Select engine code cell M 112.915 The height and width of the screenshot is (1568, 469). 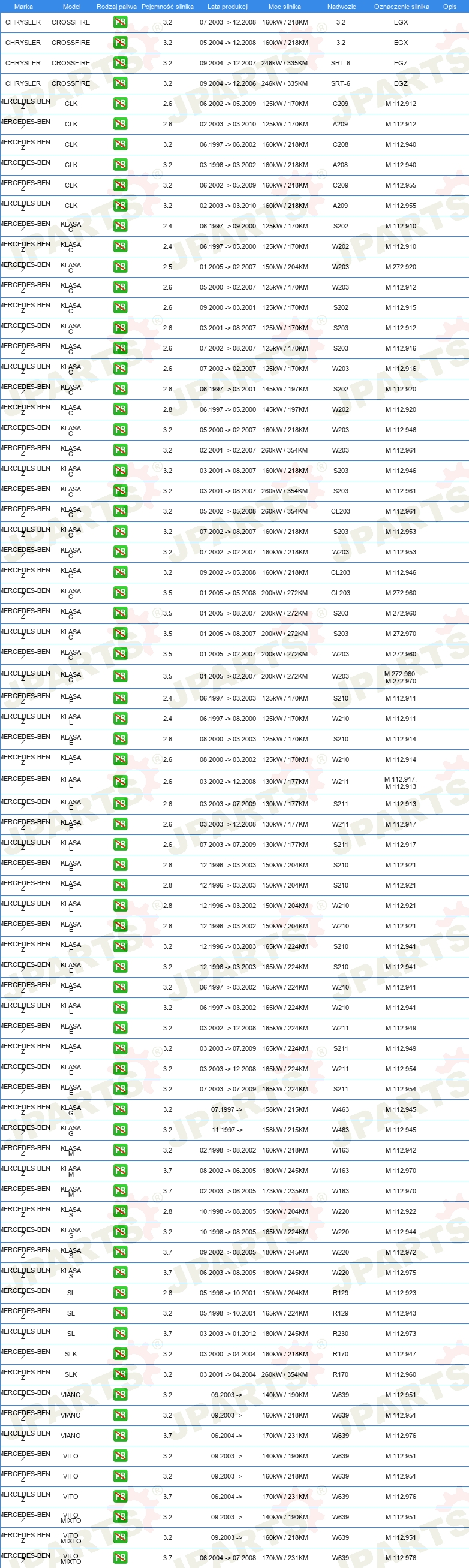401,308
